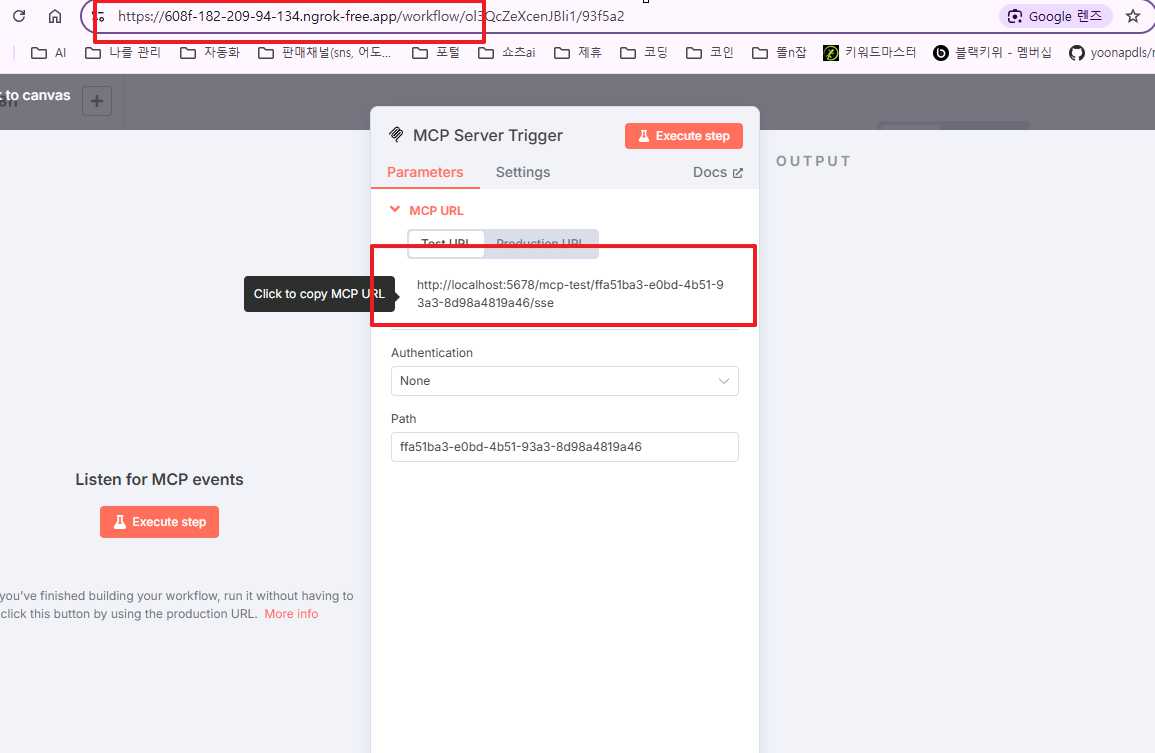Screen dimensions: 1155x753
Task: Click the Path input field
Action: (x=564, y=446)
